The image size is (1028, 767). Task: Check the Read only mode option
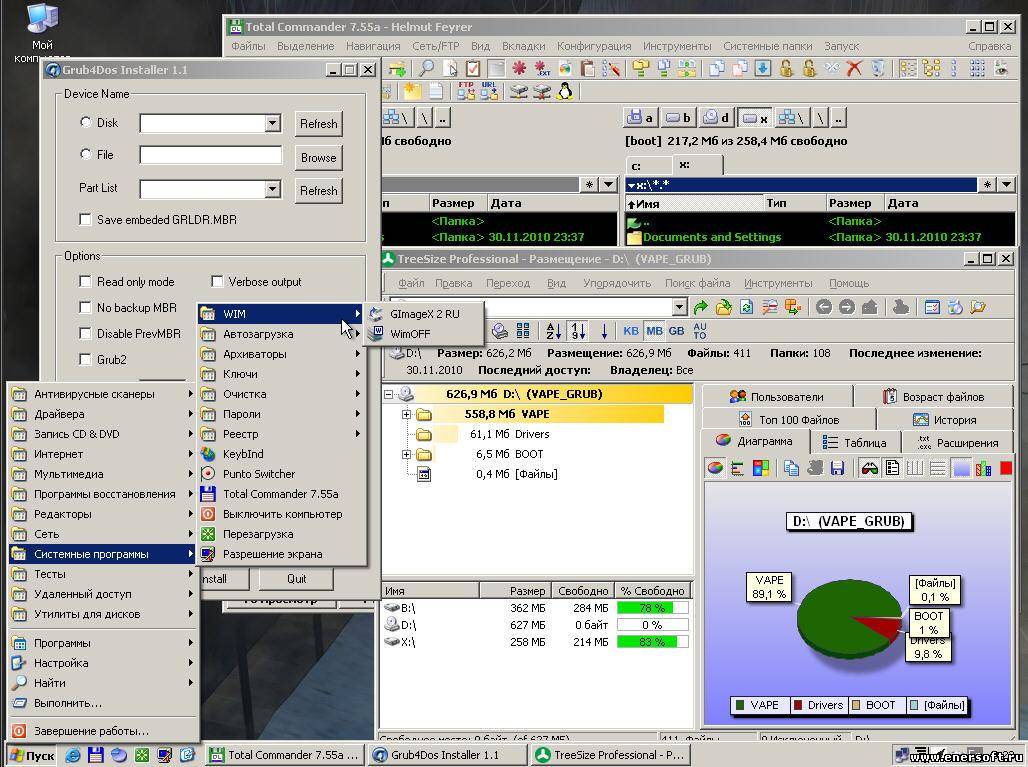click(85, 281)
